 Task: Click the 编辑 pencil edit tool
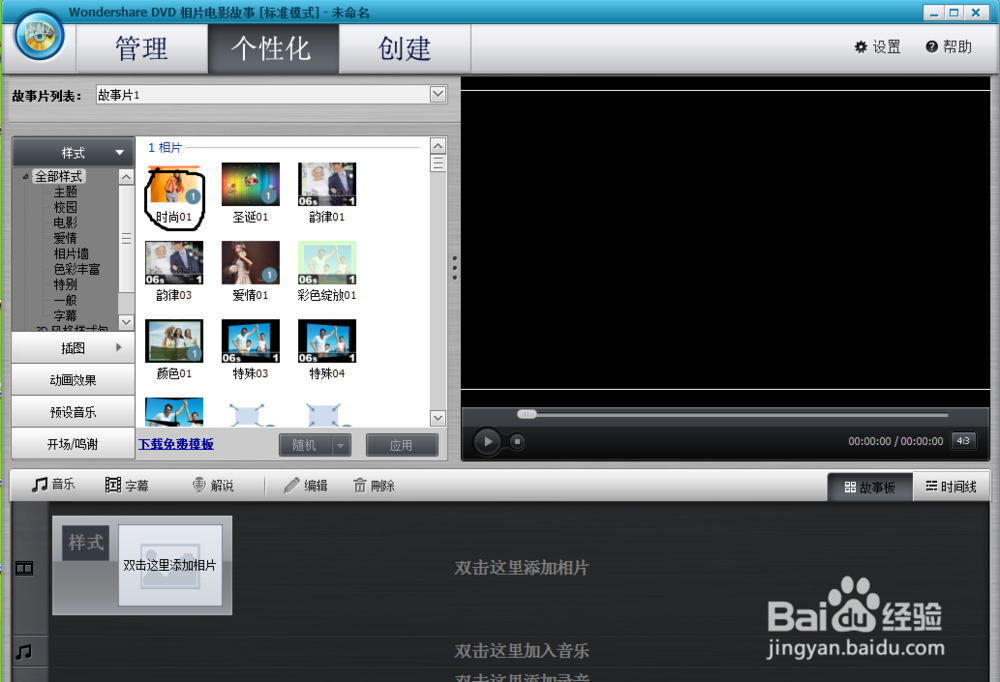coord(305,486)
